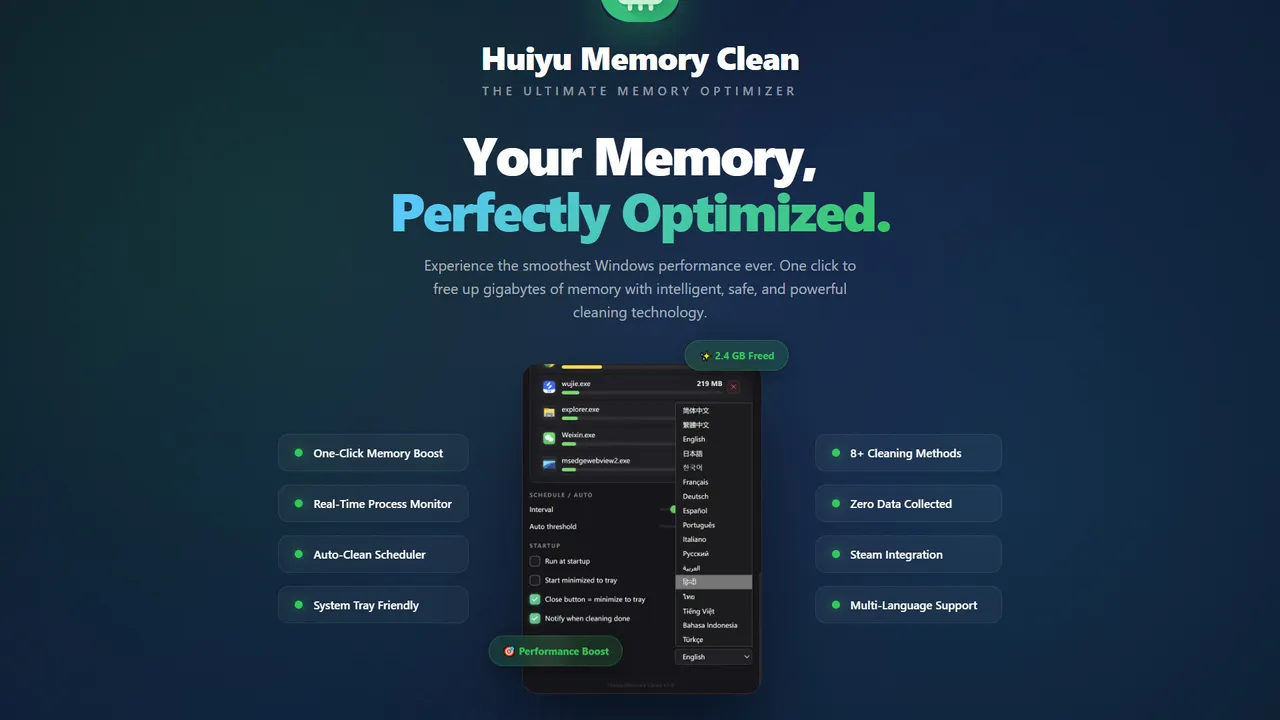This screenshot has width=1280, height=720.
Task: Click the explorer.exe folder icon
Action: 549,412
